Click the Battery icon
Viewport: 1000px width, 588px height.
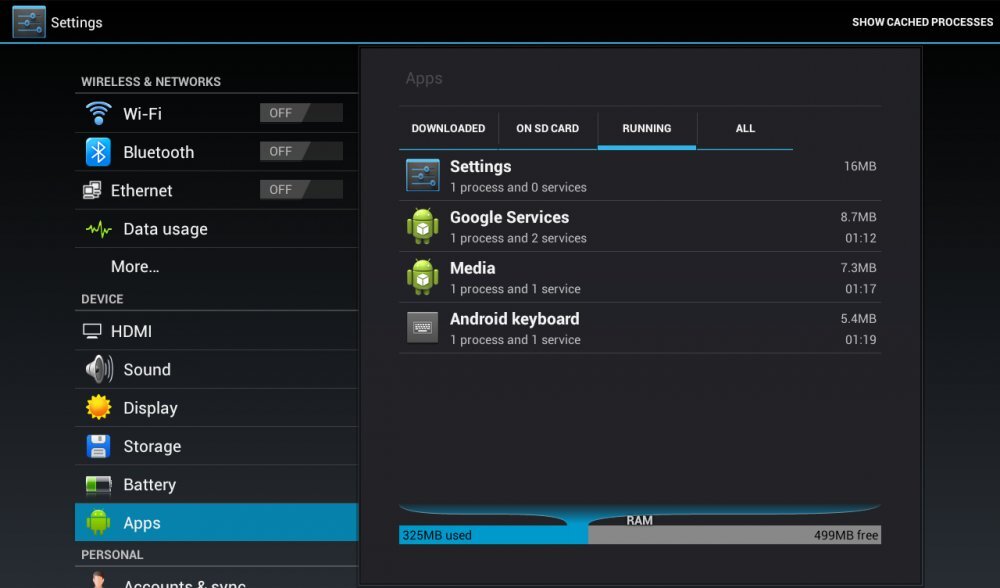click(x=98, y=485)
